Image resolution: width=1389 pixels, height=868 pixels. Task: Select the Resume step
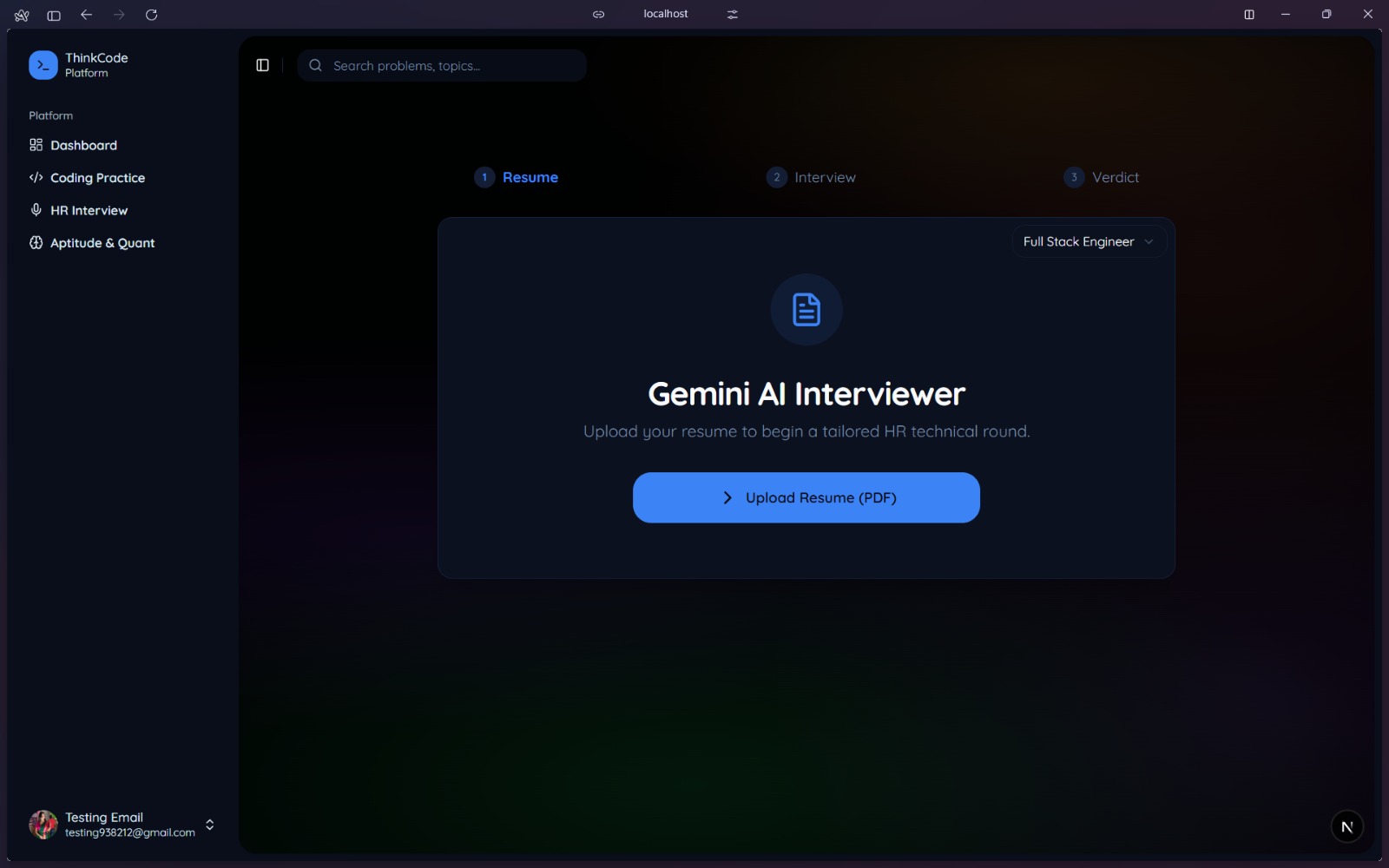coord(517,177)
